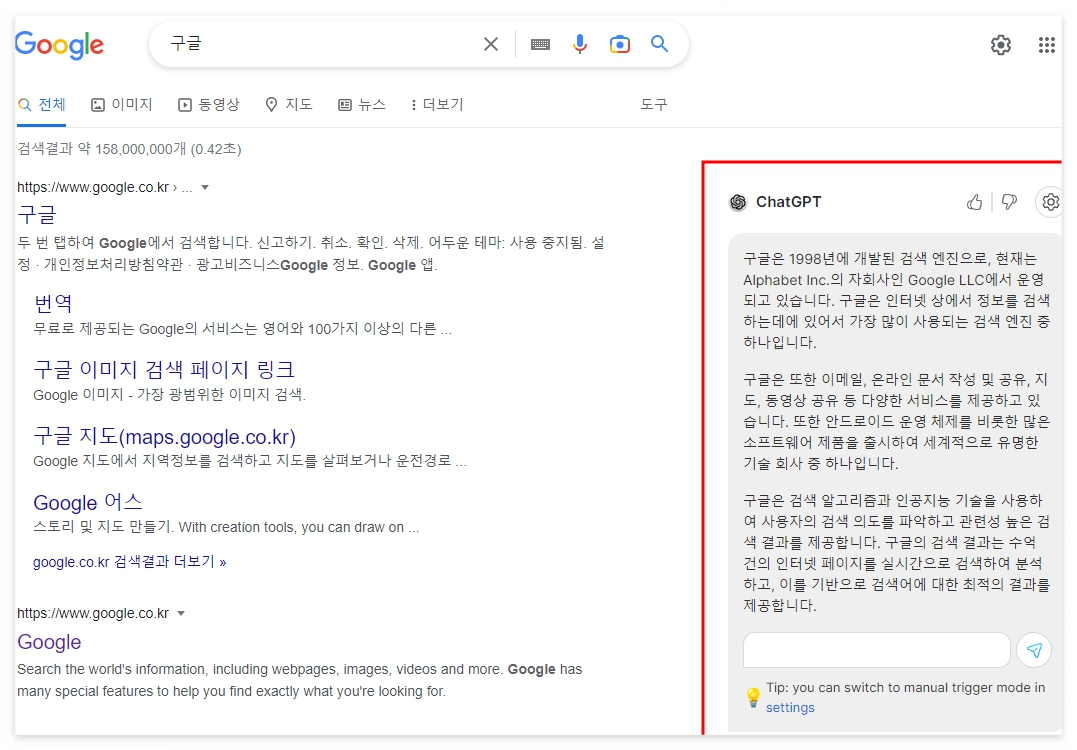Open ChatGPT extension settings via its gear icon
The height and width of the screenshot is (750, 1077).
pos(1050,202)
